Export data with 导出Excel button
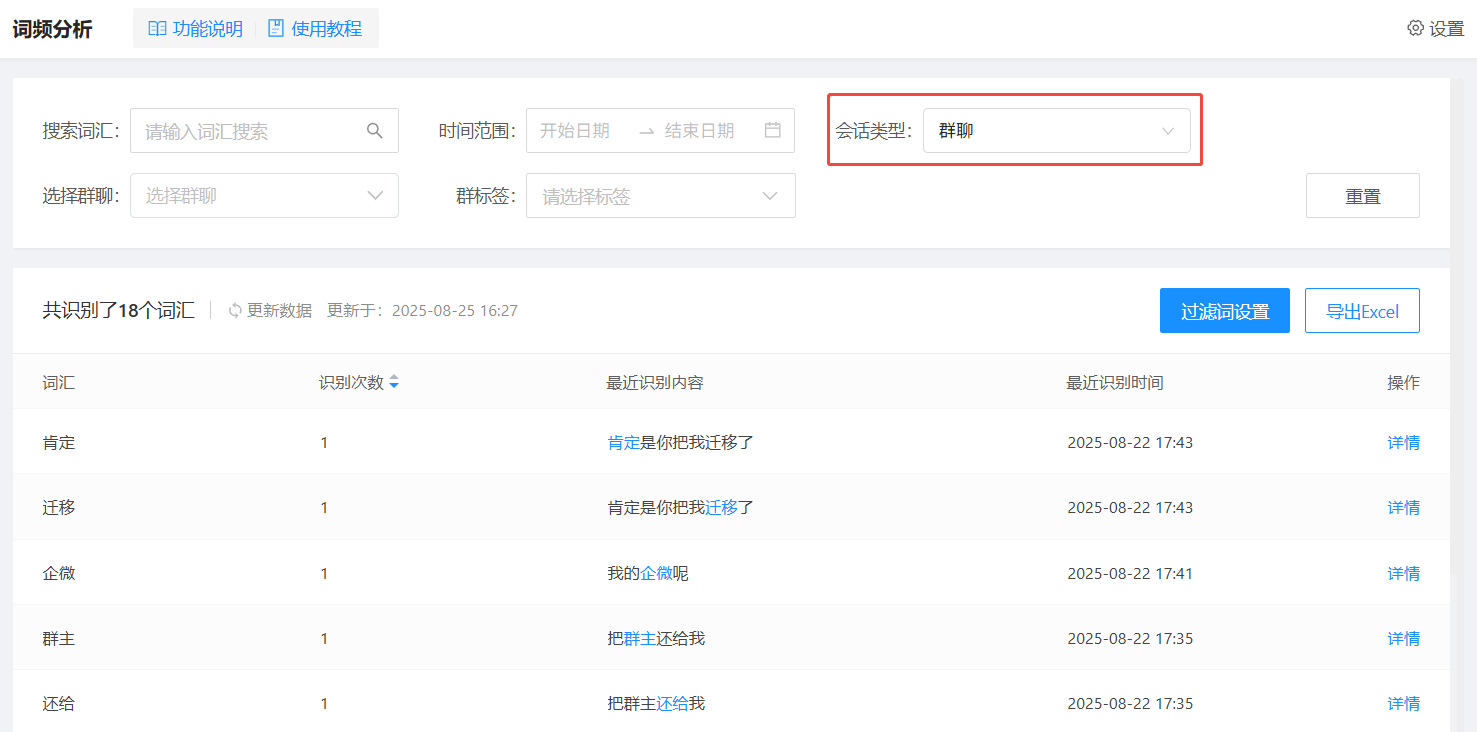The image size is (1477, 732). pos(1361,311)
